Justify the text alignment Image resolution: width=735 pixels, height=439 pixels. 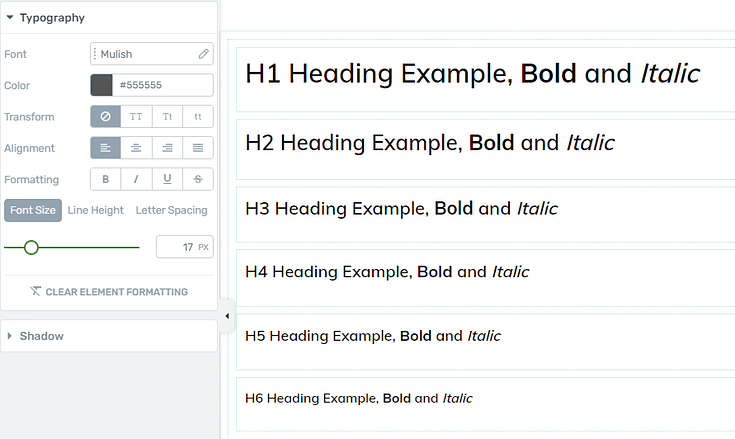pyautogui.click(x=198, y=148)
